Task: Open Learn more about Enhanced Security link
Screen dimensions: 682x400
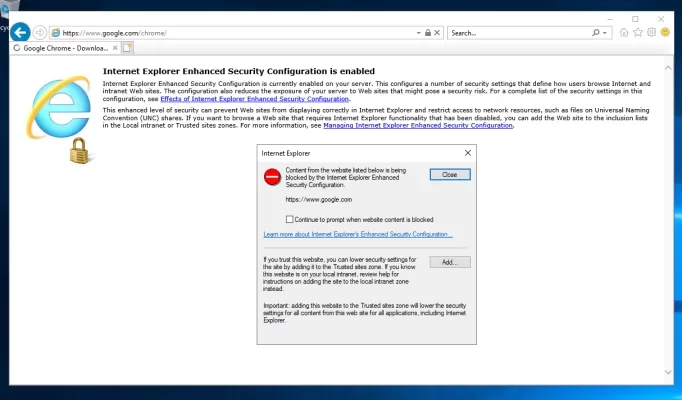Action: (357, 234)
